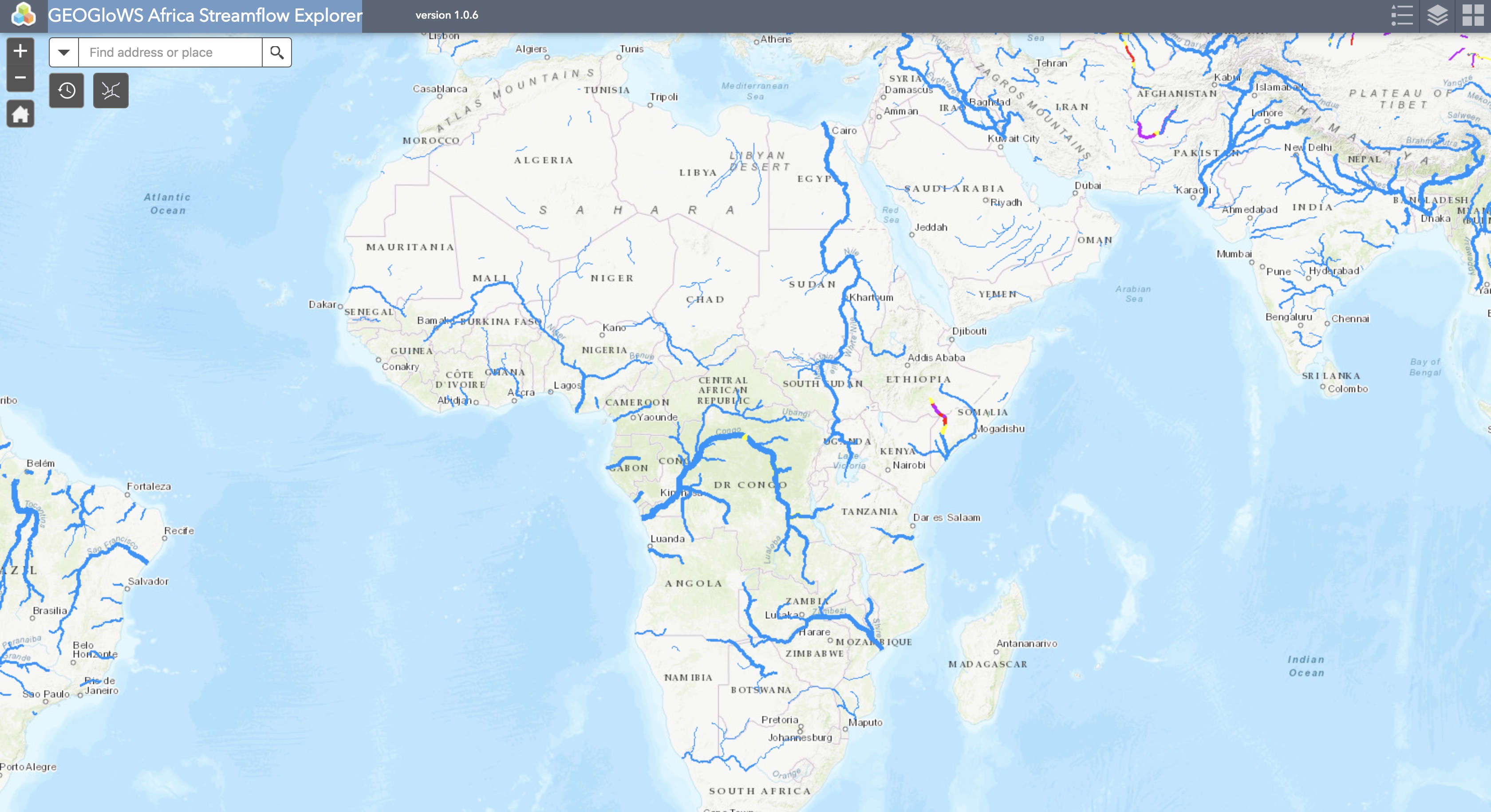Click the GEOGloWS Africa Streamflow Explorer title

point(205,16)
